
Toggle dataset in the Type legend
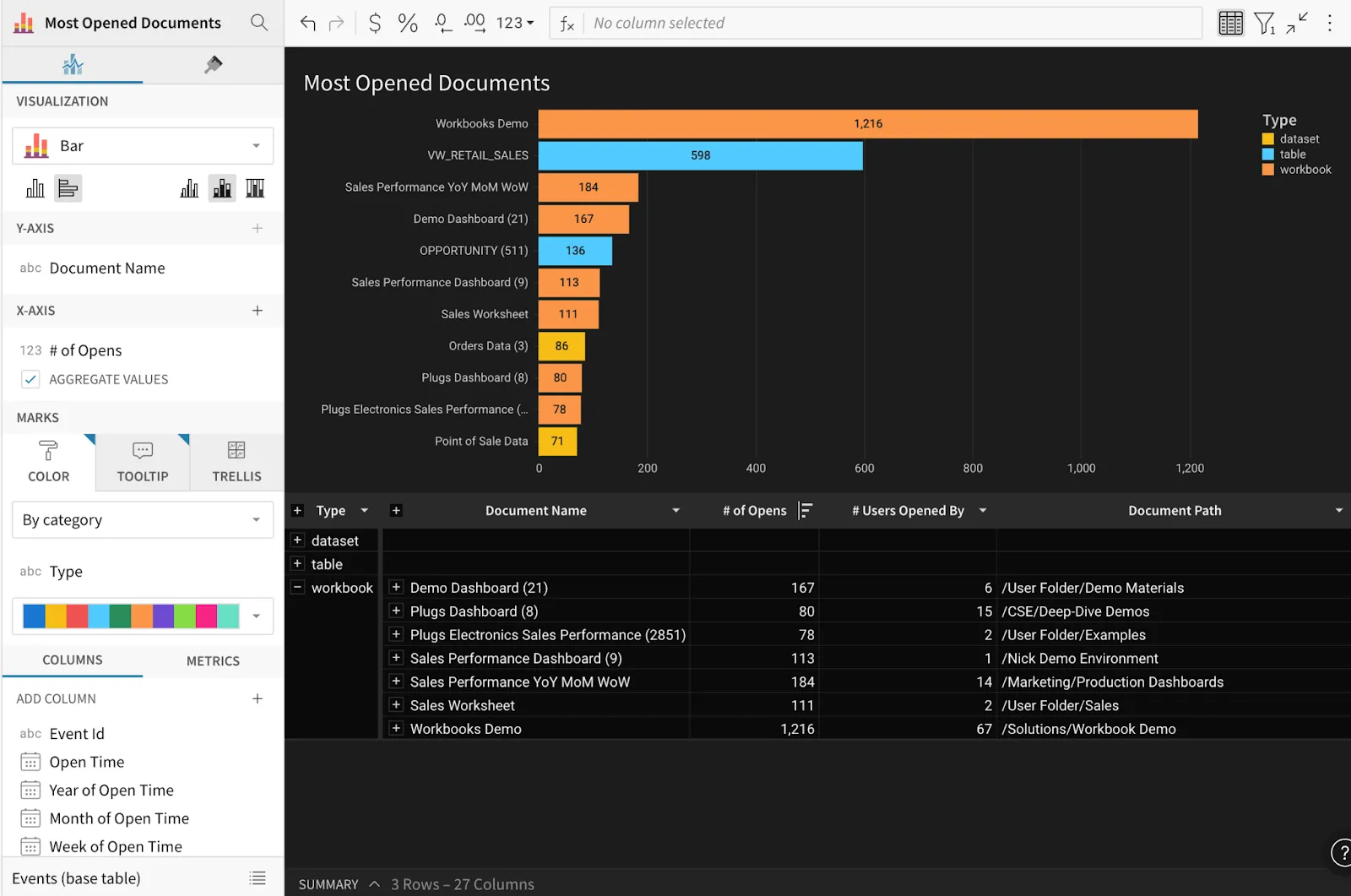point(1291,139)
